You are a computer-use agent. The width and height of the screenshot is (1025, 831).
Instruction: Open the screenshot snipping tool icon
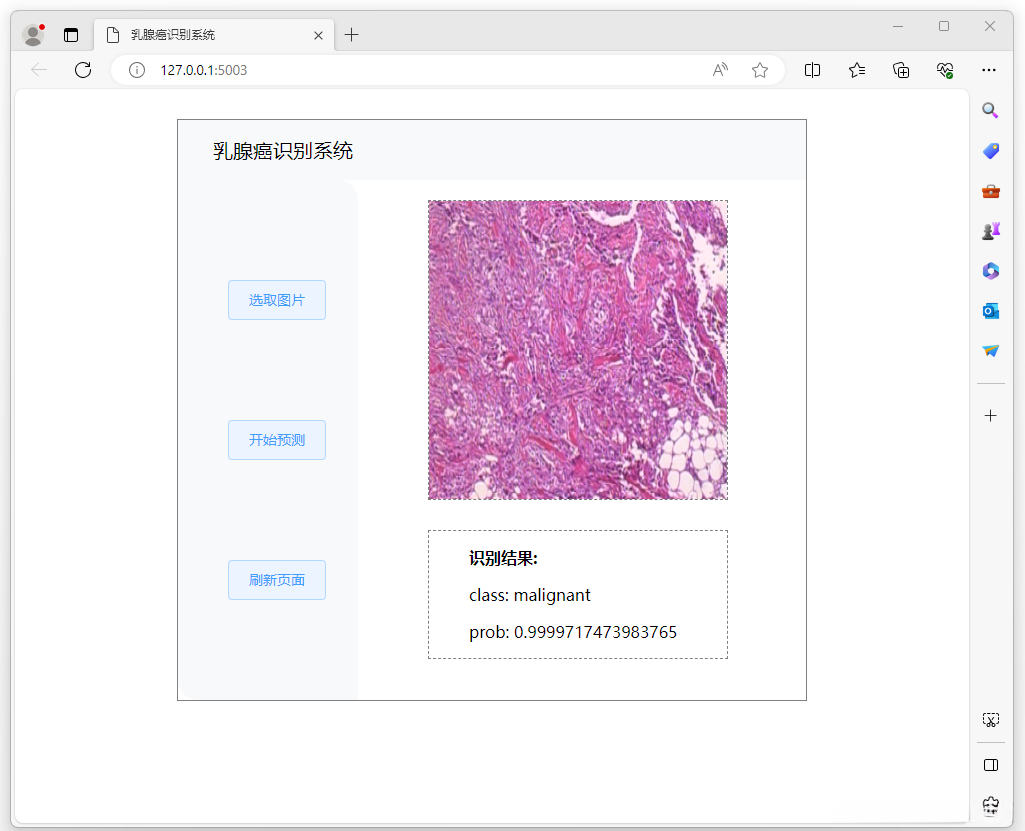[990, 719]
